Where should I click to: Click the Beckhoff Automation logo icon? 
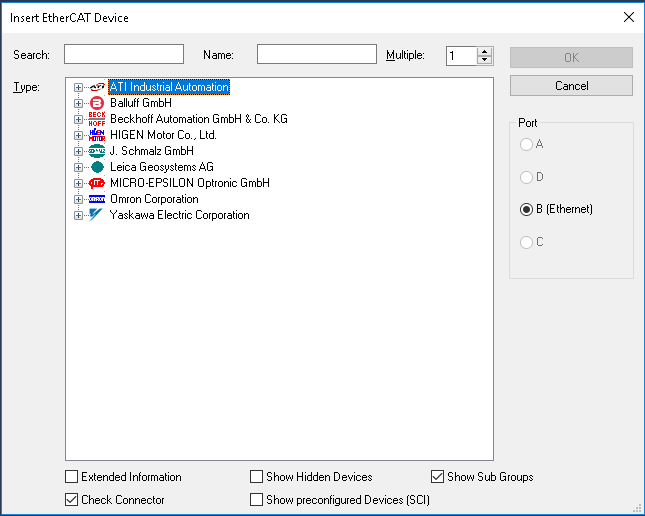pyautogui.click(x=97, y=119)
